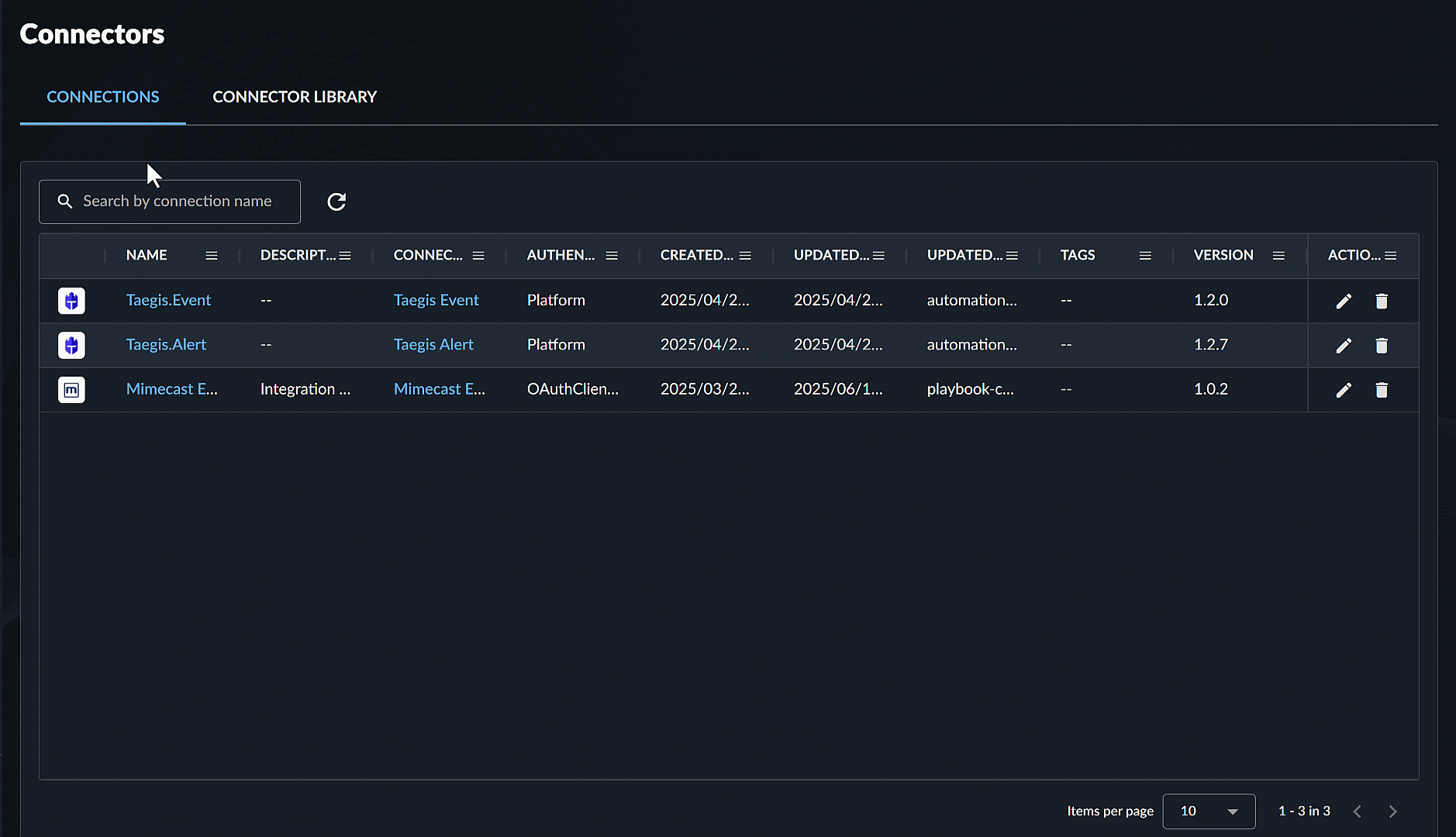Sort by the AUTHEN... column header
Viewport: 1456px width, 837px height.
[x=561, y=256]
